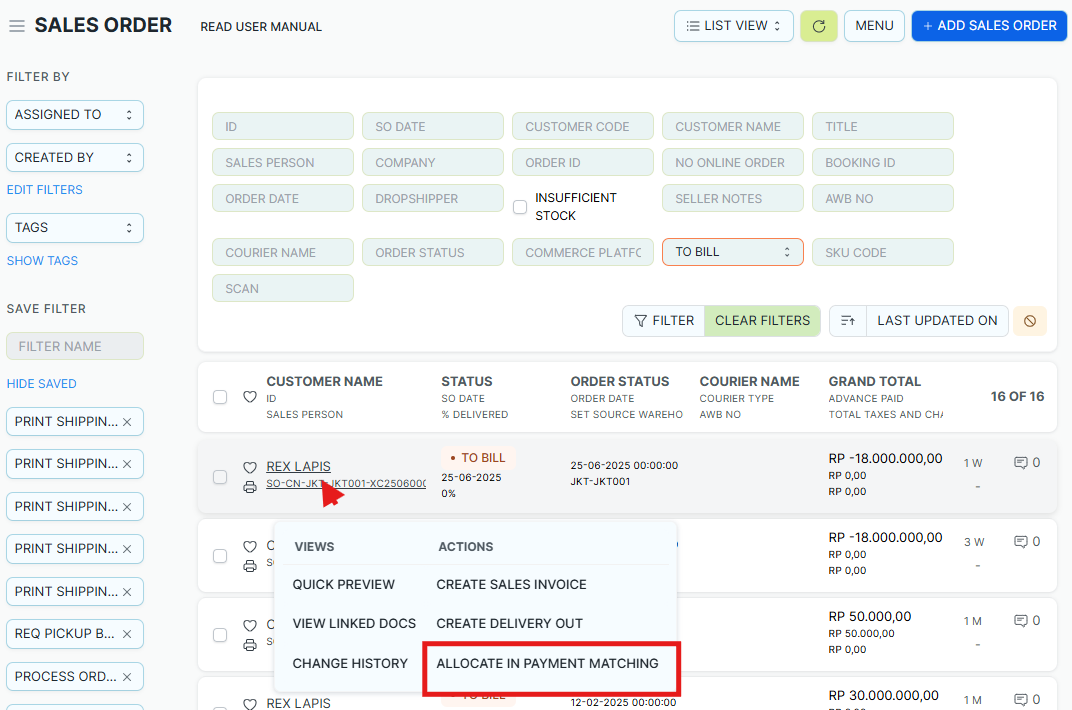Viewport: 1072px width, 710px height.
Task: Click the SO DATE filter field
Action: (x=433, y=126)
